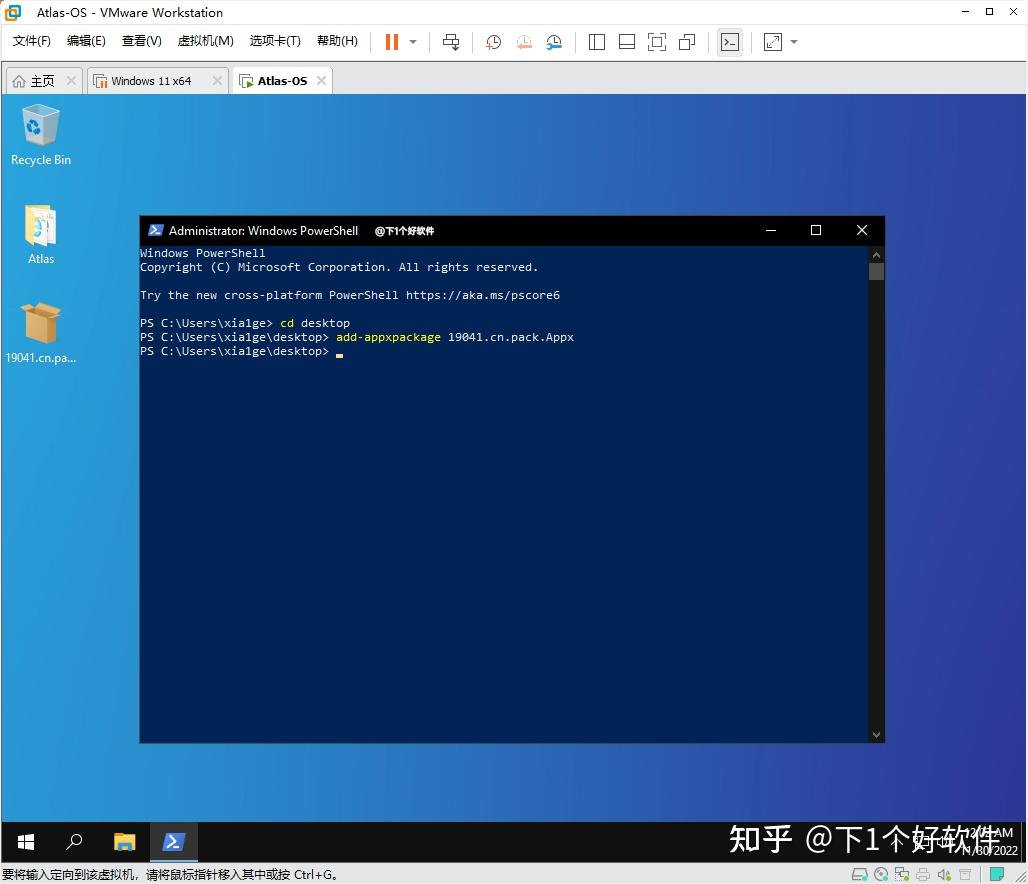Click PowerShell icon in guest taskbar
1028x884 pixels.
point(174,842)
